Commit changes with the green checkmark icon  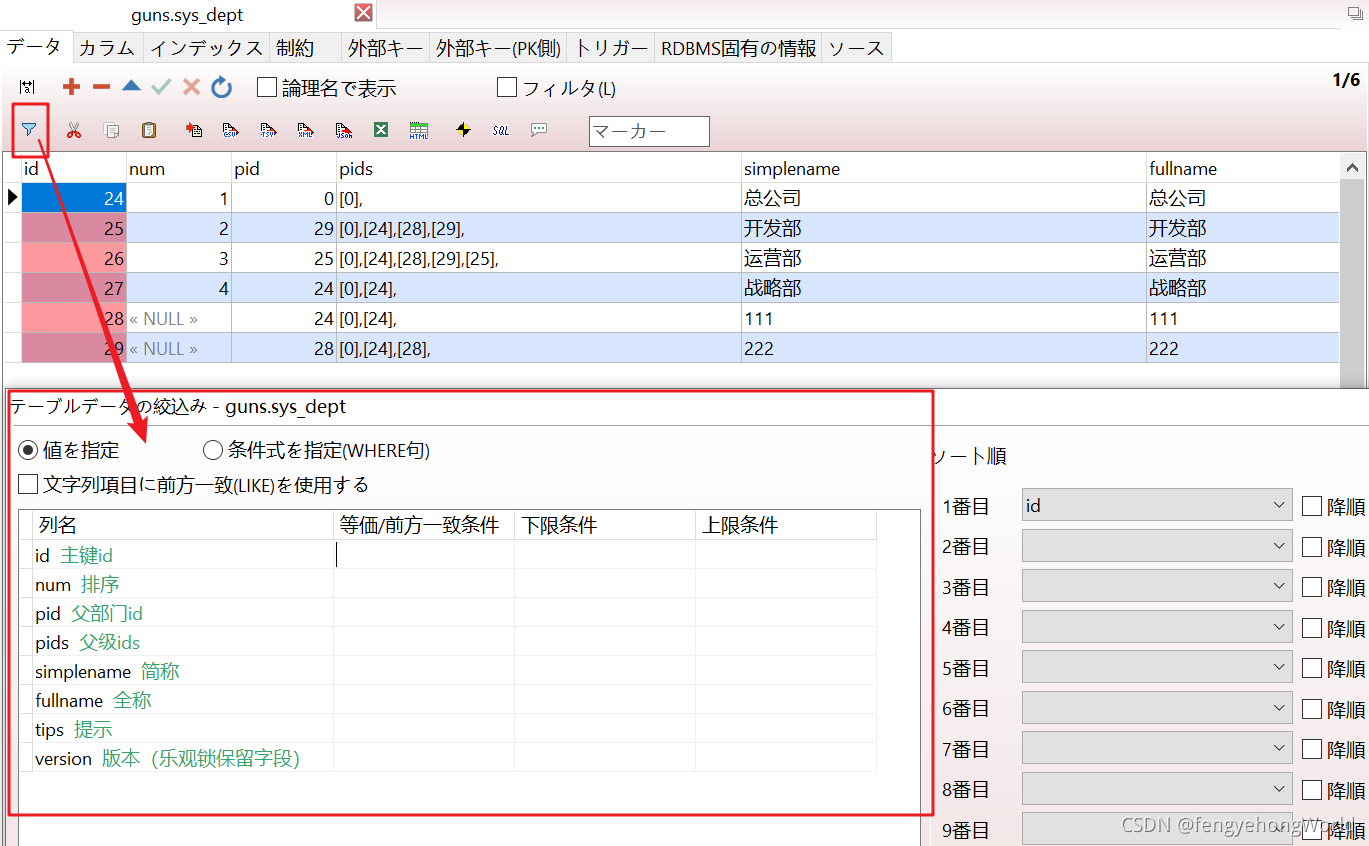click(x=161, y=88)
